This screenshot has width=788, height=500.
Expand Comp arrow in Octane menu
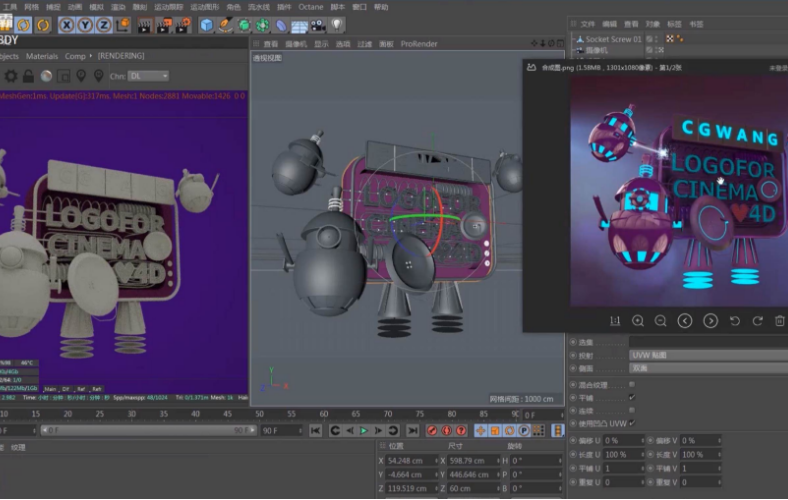91,56
